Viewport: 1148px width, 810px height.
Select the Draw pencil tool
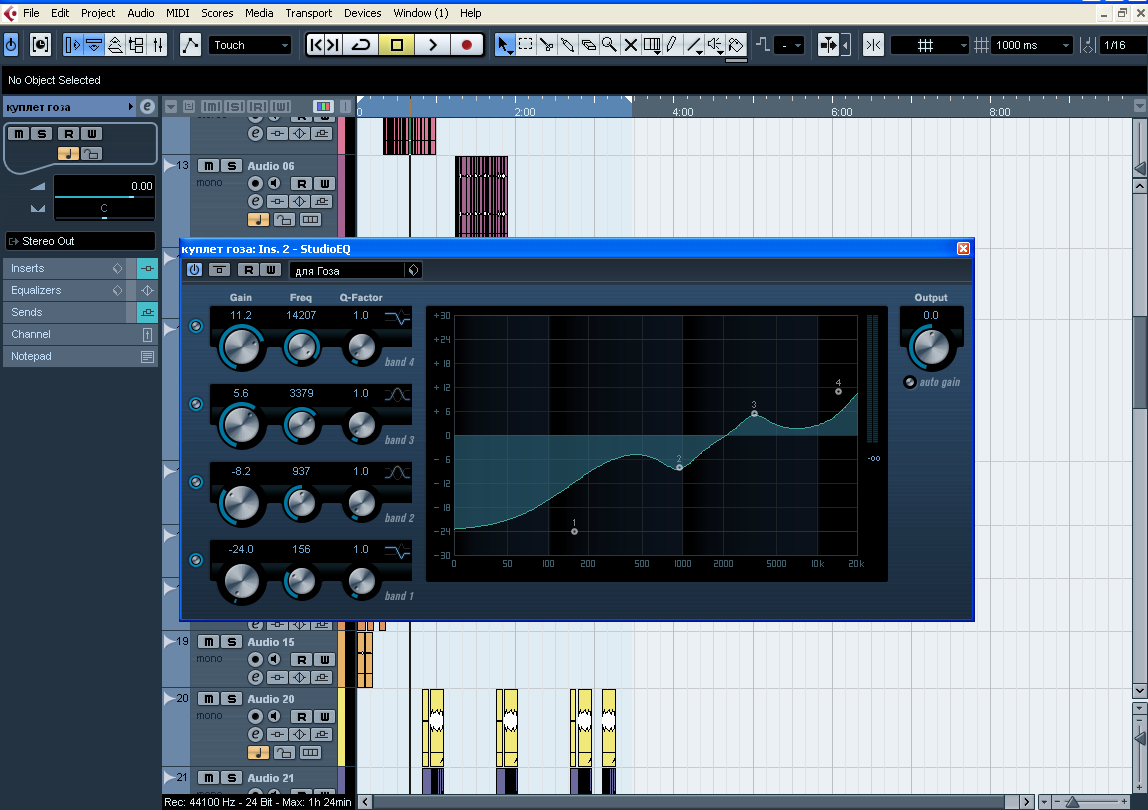[x=672, y=45]
